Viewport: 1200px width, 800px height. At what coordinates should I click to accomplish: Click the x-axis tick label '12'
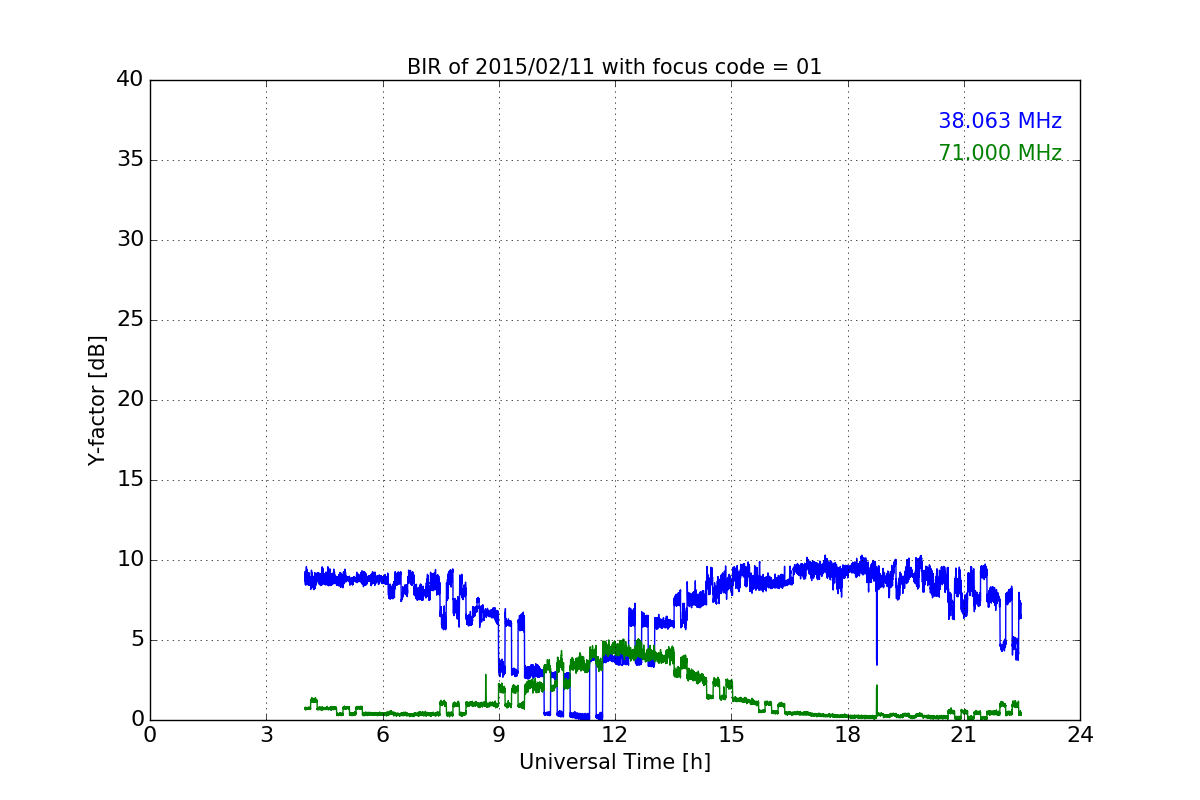[615, 734]
